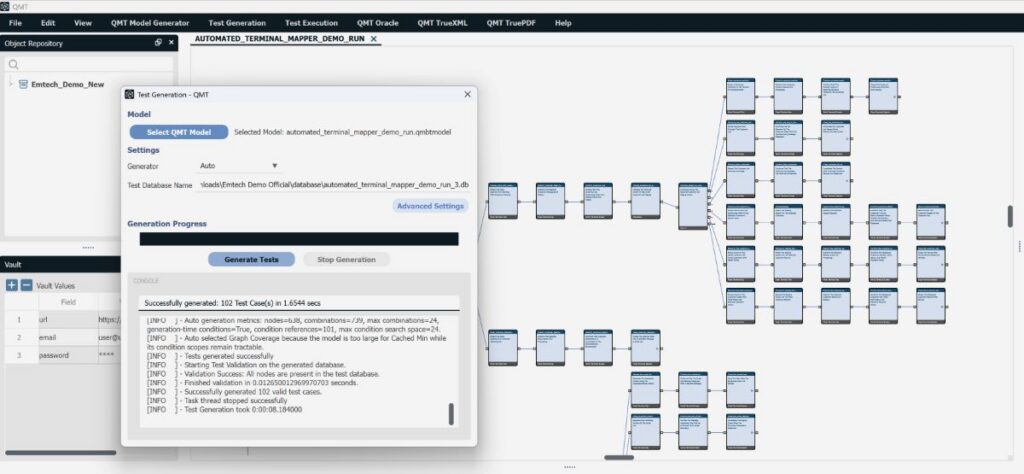Add a new Vault value with plus
Image resolution: width=1024 pixels, height=474 pixels.
12,285
